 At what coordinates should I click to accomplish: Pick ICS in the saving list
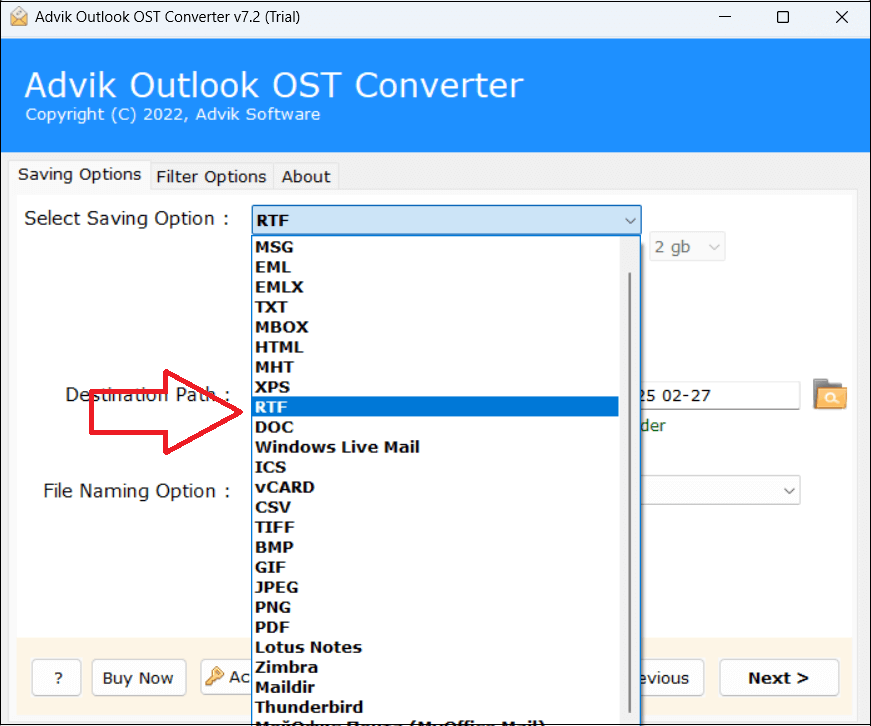coord(435,467)
